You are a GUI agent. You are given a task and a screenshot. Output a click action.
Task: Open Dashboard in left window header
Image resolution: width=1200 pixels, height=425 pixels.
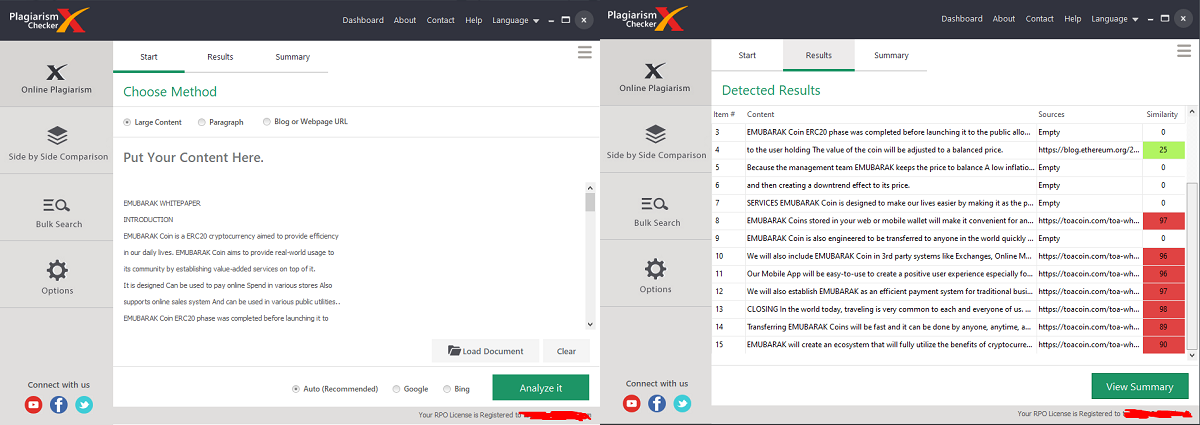point(363,20)
